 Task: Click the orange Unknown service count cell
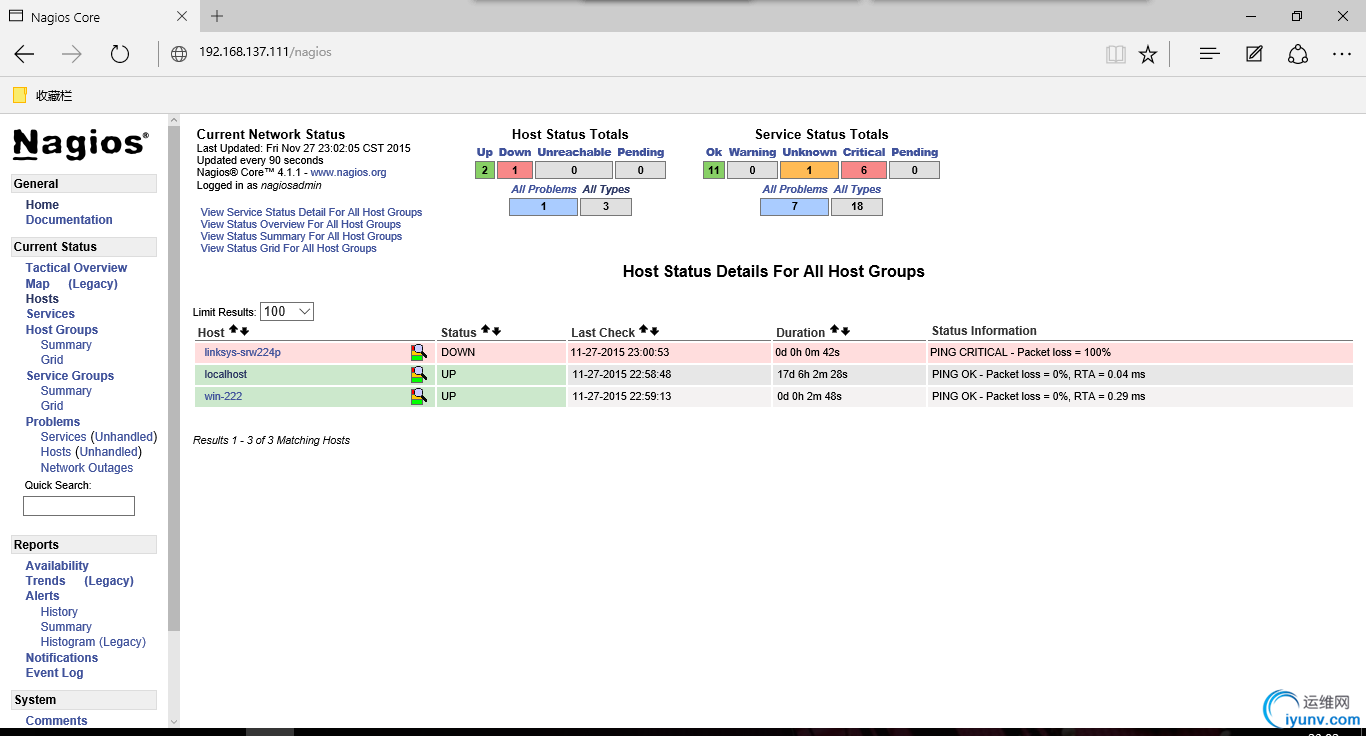coord(809,170)
